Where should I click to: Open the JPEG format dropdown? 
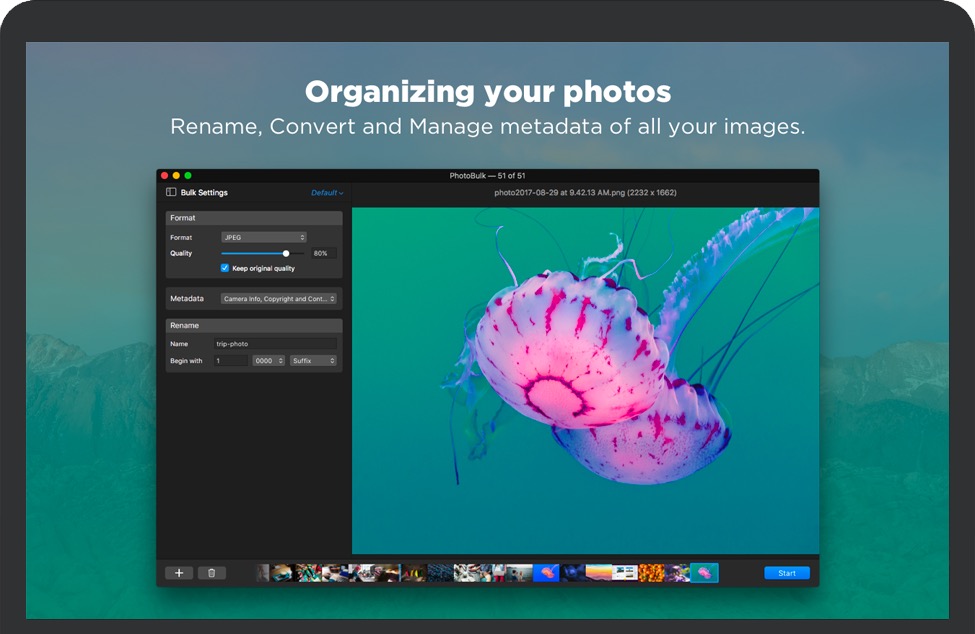264,237
